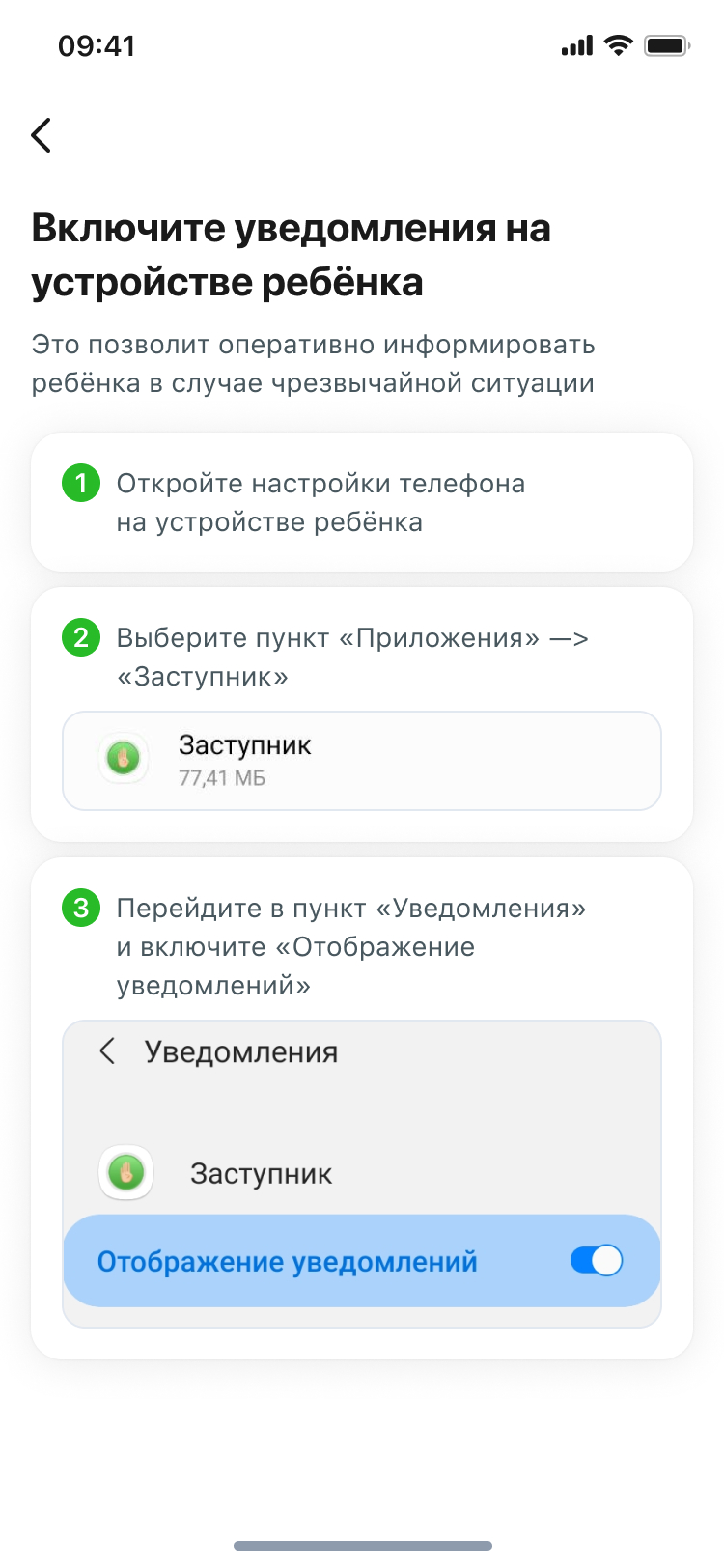Tap the highlighted Отображение уведомлений label

click(288, 1261)
